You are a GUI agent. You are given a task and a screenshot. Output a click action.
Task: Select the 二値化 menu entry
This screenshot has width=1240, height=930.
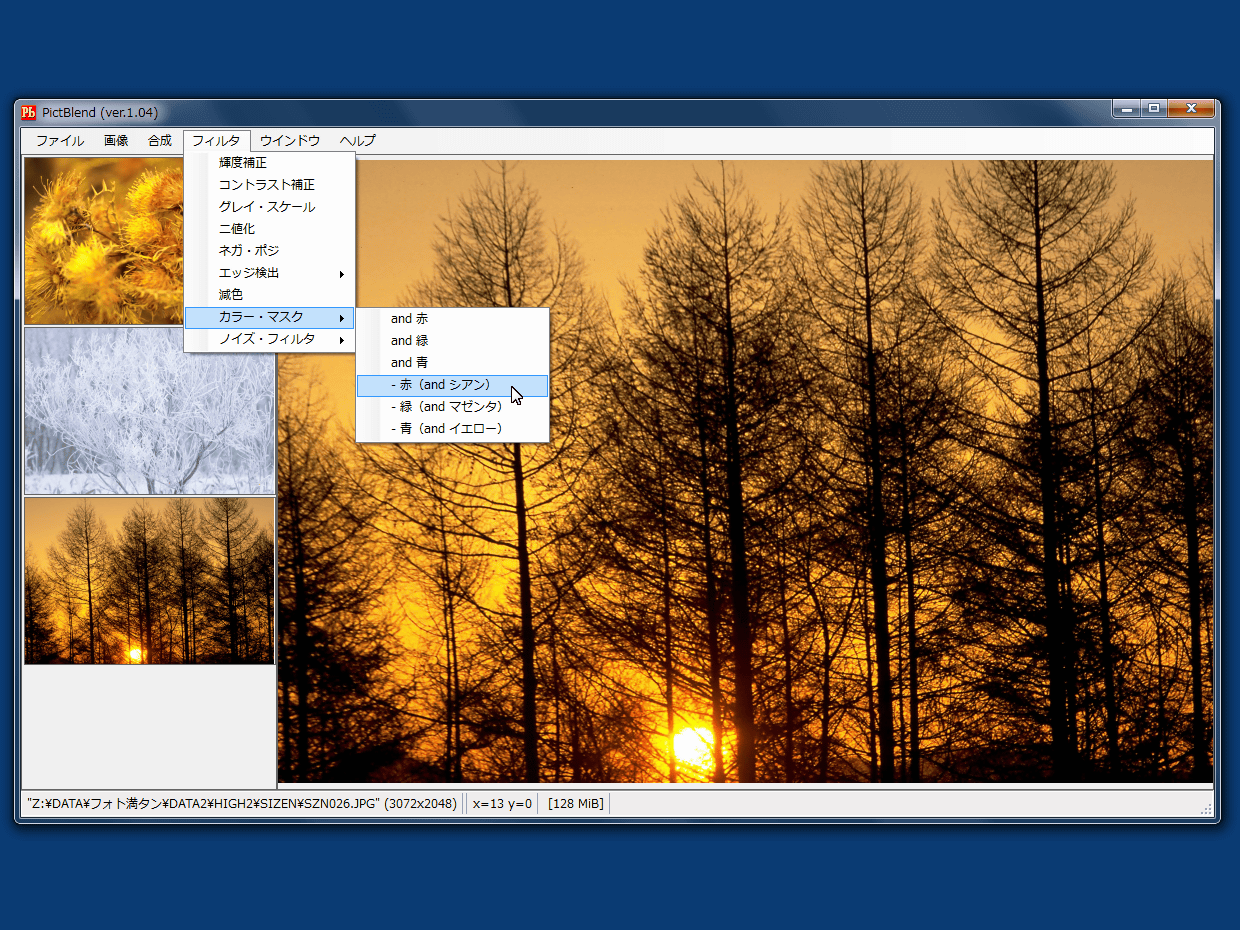237,229
